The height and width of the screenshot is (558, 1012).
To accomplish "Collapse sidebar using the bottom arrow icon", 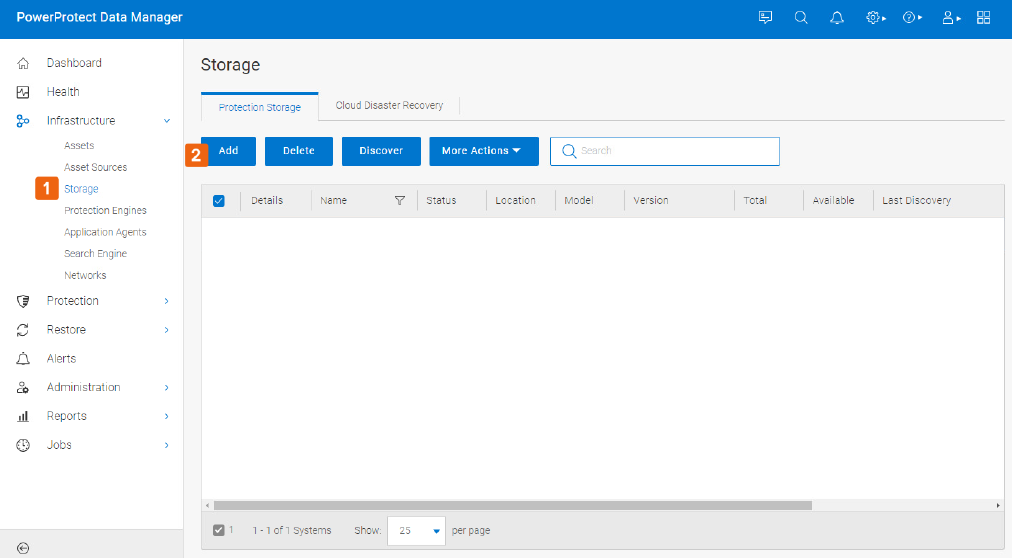I will (x=23, y=547).
